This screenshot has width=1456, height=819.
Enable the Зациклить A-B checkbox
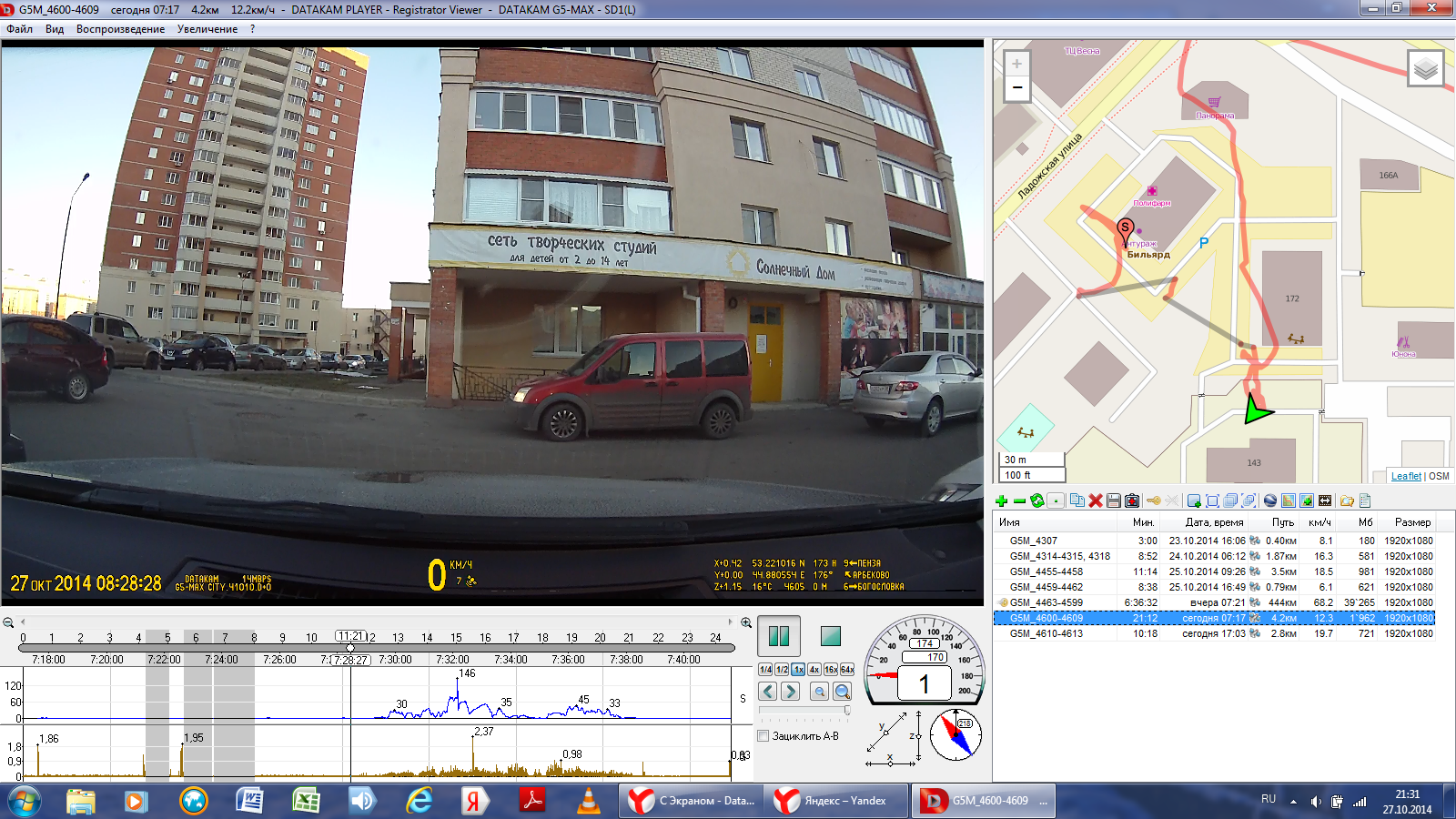764,736
